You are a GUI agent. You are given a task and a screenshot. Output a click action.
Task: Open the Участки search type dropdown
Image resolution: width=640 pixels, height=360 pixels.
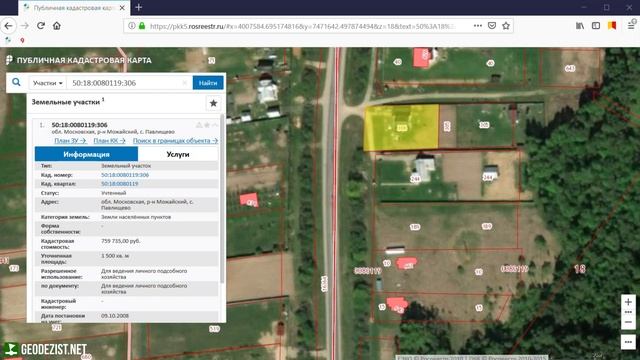tap(48, 83)
